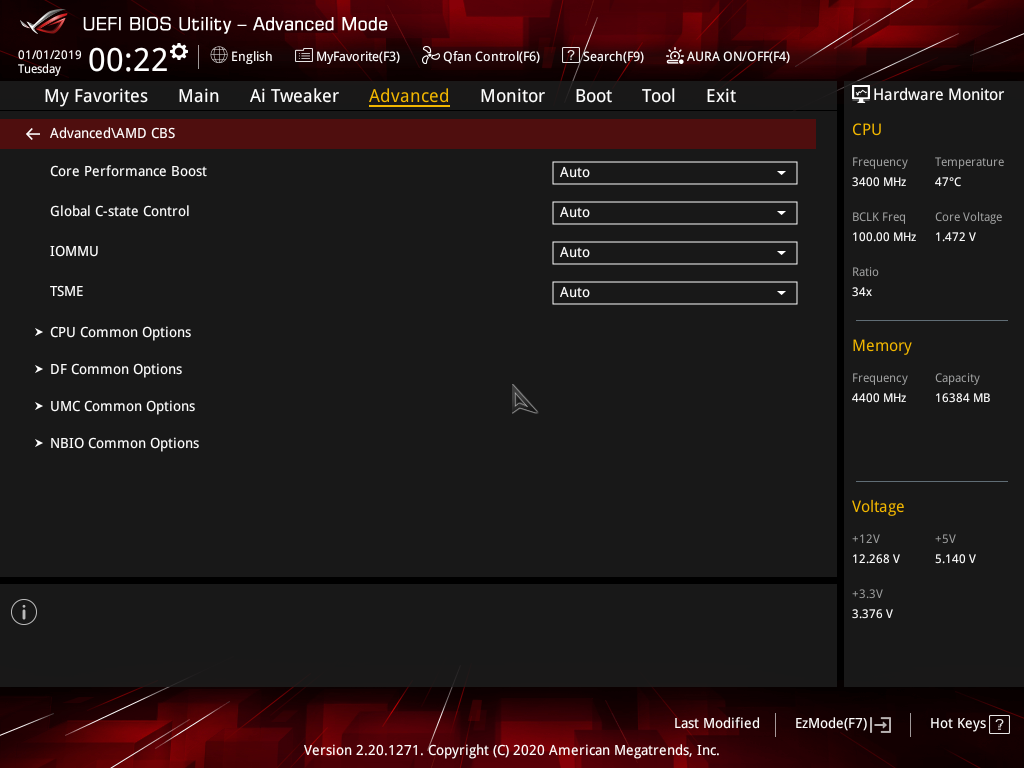Click the +12V 12.268 V reading

click(x=876, y=559)
